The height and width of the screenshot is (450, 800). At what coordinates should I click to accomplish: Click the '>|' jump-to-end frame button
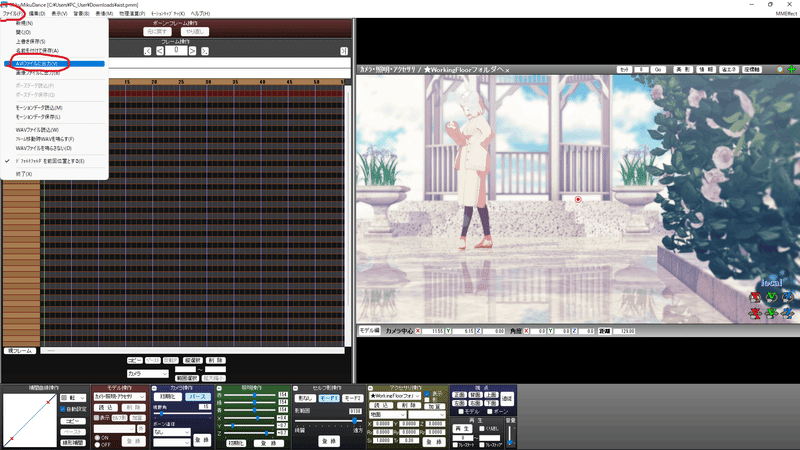pos(344,51)
